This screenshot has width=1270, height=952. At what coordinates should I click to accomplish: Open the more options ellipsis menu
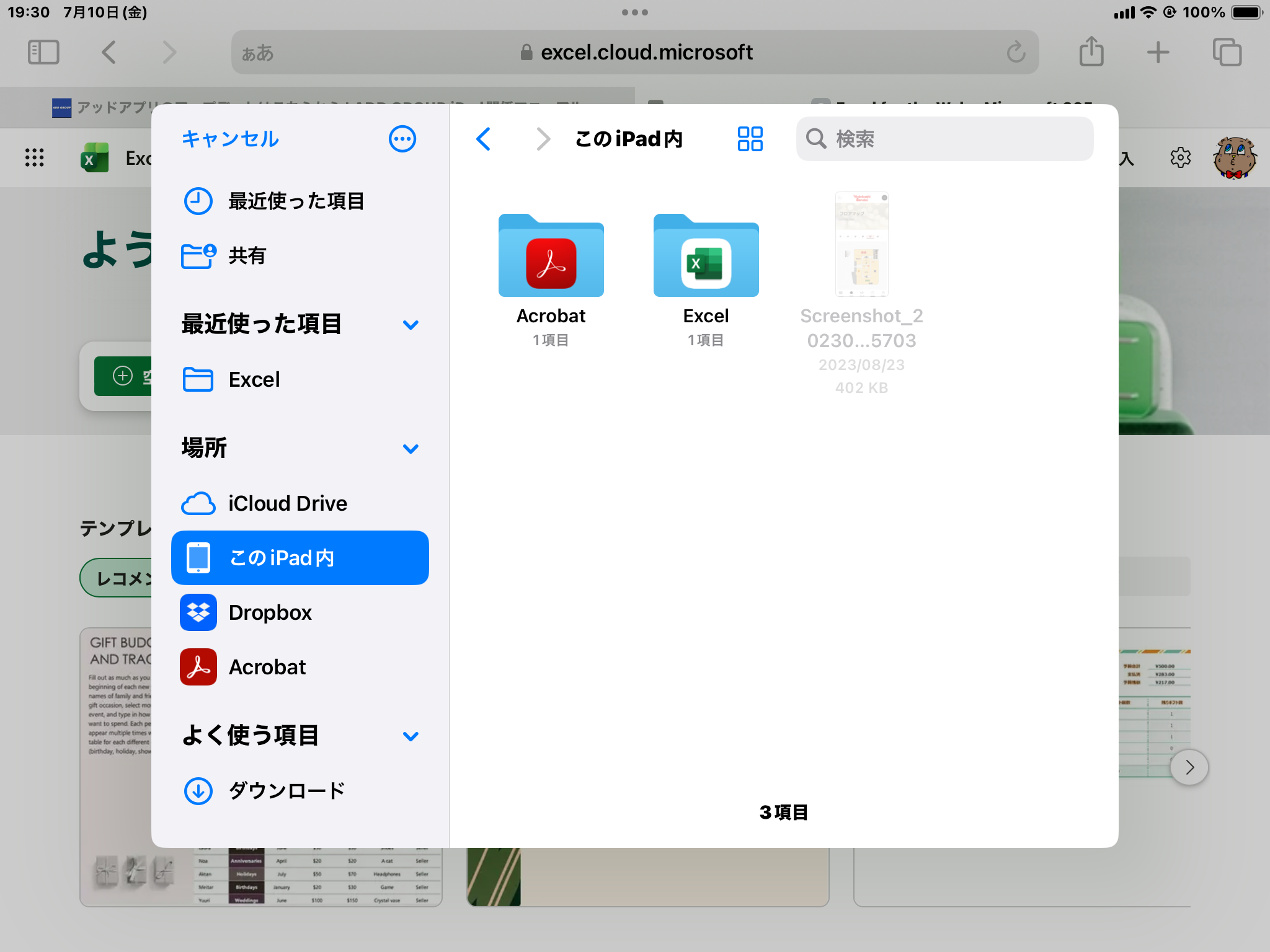(402, 139)
